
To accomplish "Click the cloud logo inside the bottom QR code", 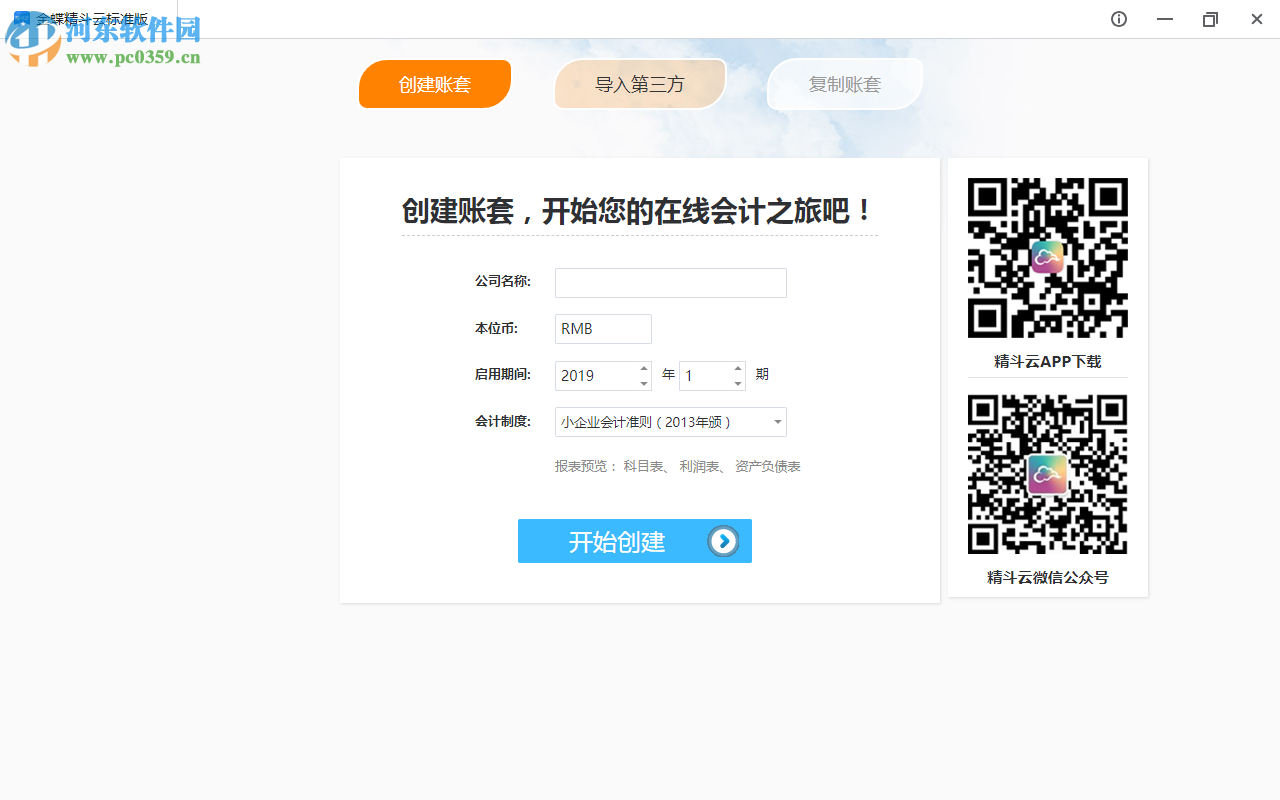I will point(1047,473).
